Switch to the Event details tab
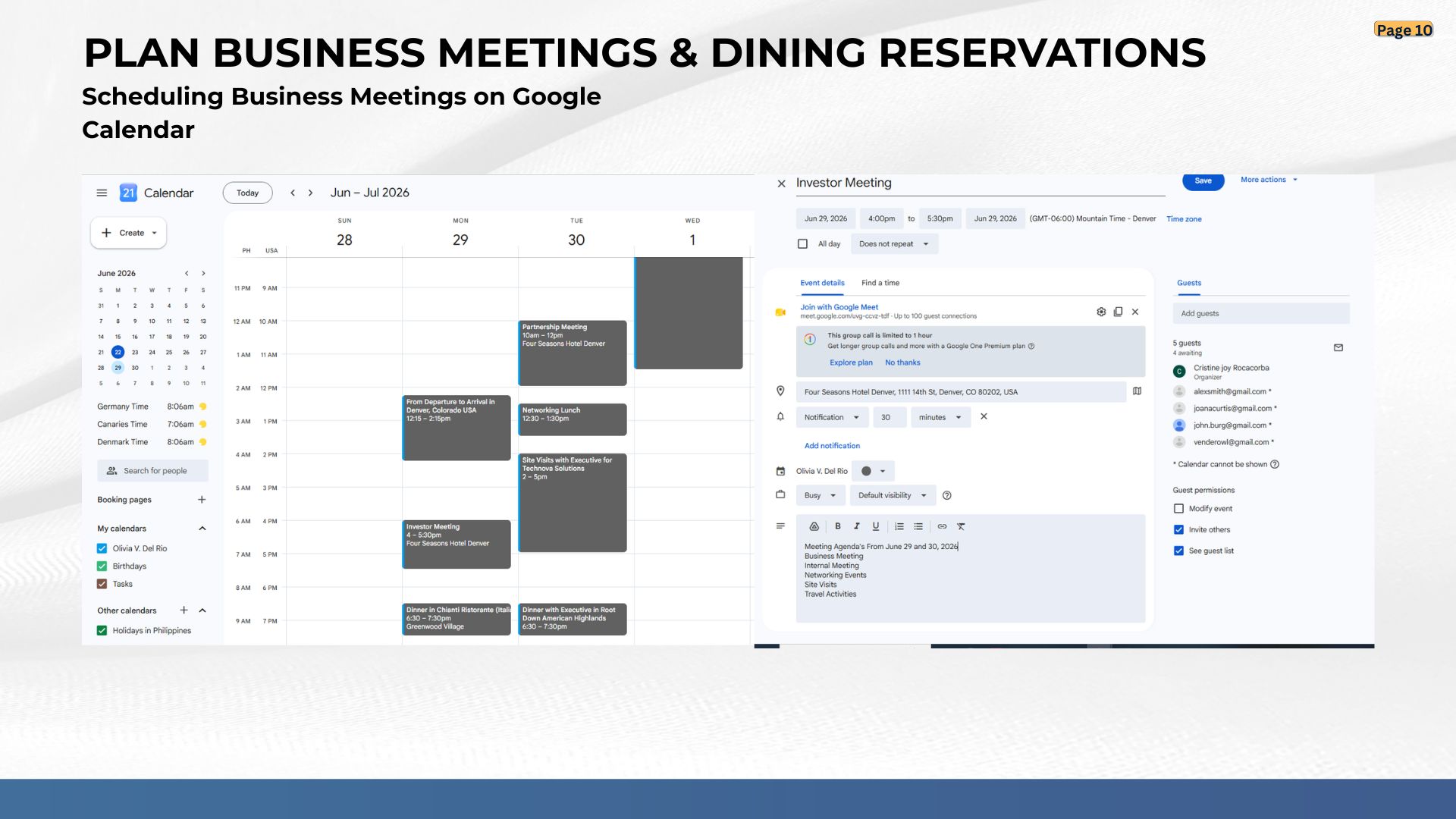The image size is (1456, 819). pyautogui.click(x=822, y=284)
